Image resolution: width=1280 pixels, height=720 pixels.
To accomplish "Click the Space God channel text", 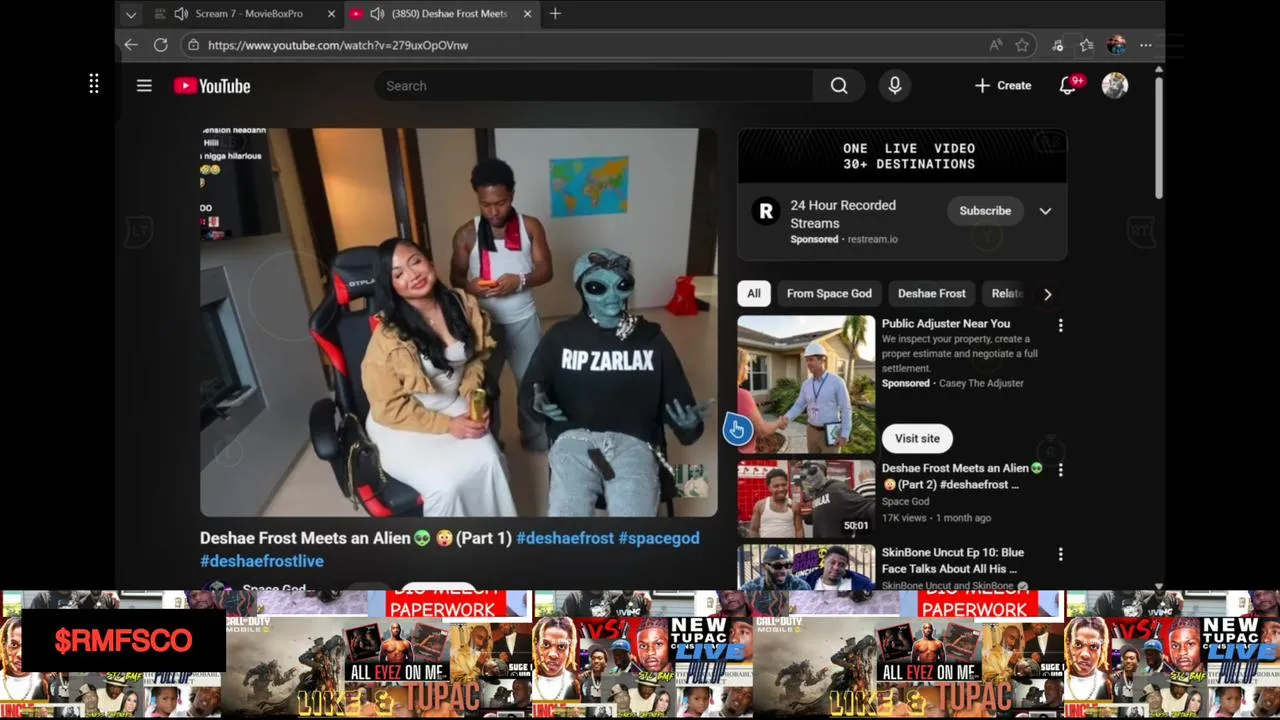I will click(x=905, y=501).
